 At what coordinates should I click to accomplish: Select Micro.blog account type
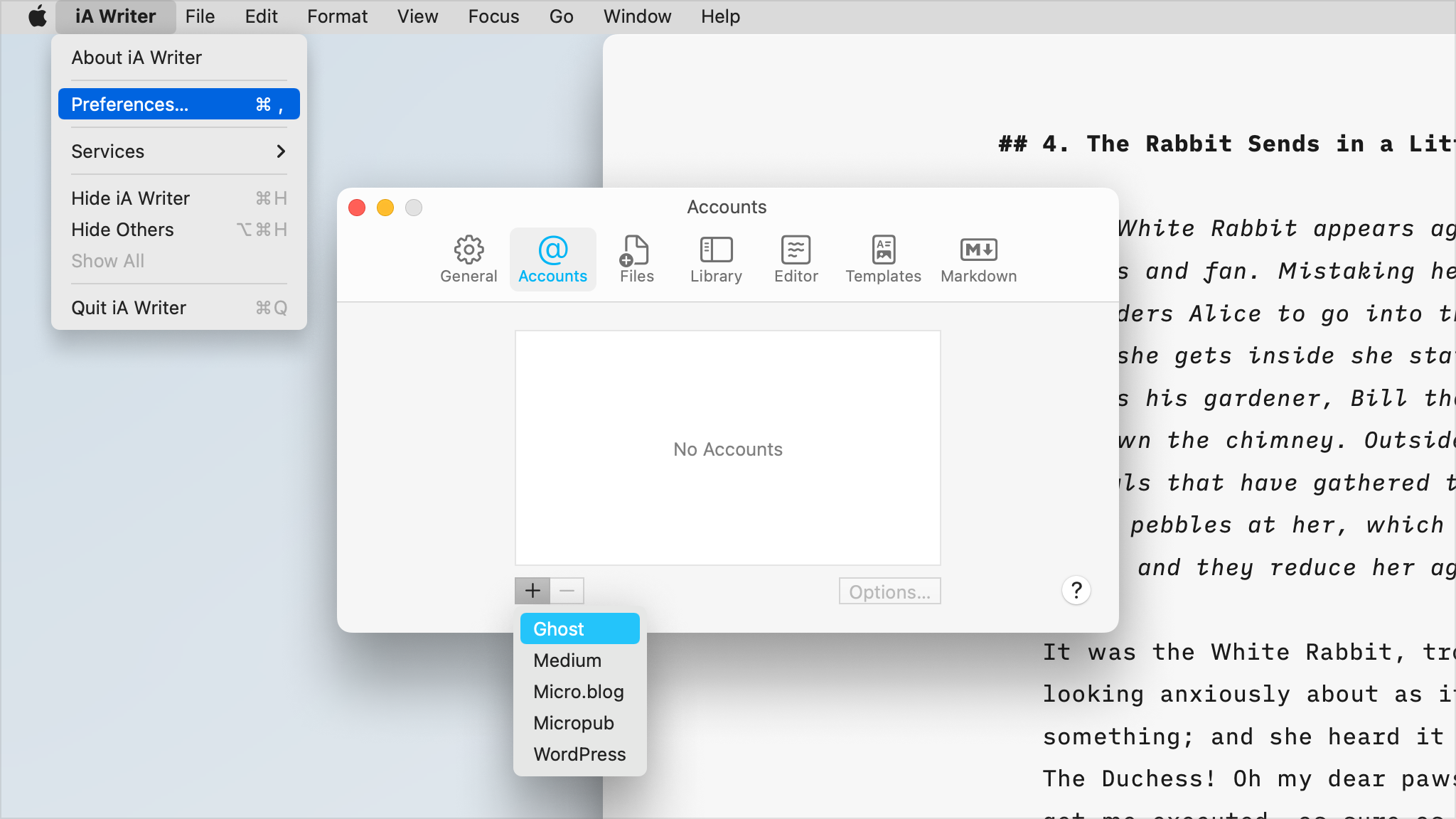[579, 692]
